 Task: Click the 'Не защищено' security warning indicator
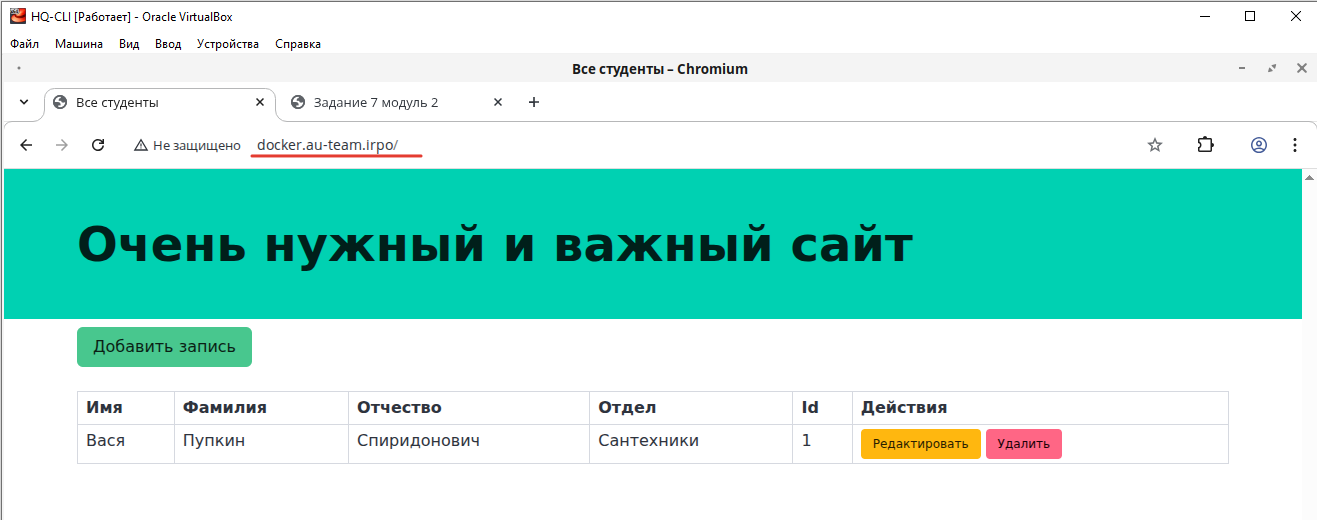tap(187, 145)
